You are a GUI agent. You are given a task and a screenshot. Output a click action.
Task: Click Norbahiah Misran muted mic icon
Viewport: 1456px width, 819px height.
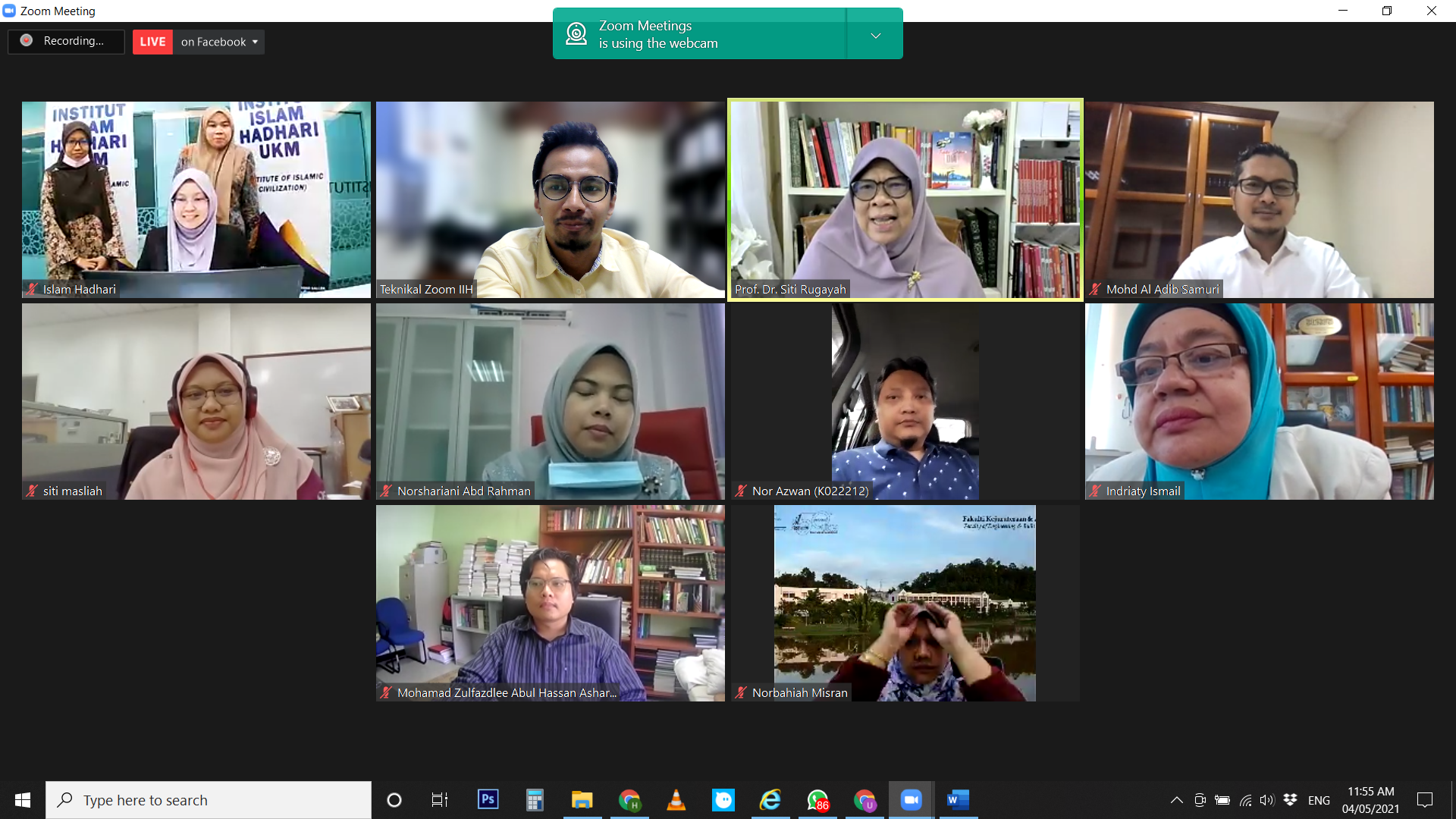click(742, 692)
